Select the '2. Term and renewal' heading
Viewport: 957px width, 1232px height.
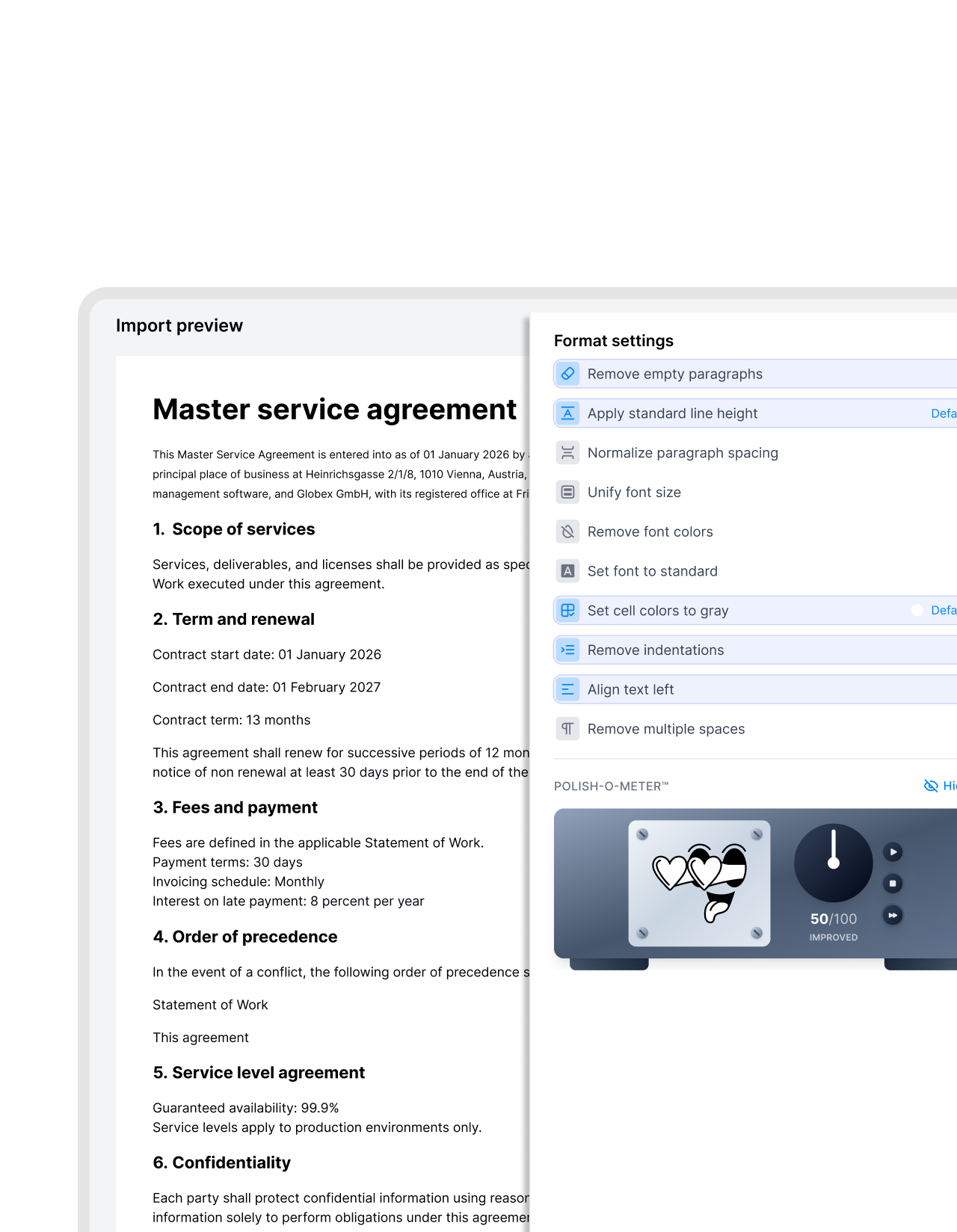[234, 619]
